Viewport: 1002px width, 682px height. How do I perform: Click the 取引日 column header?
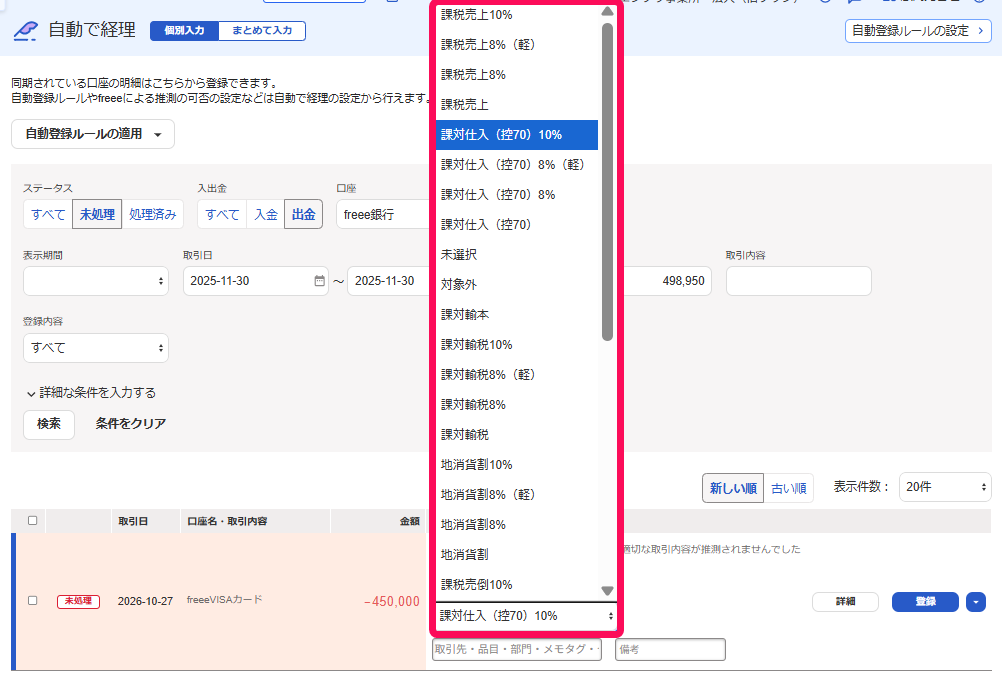[x=133, y=522]
